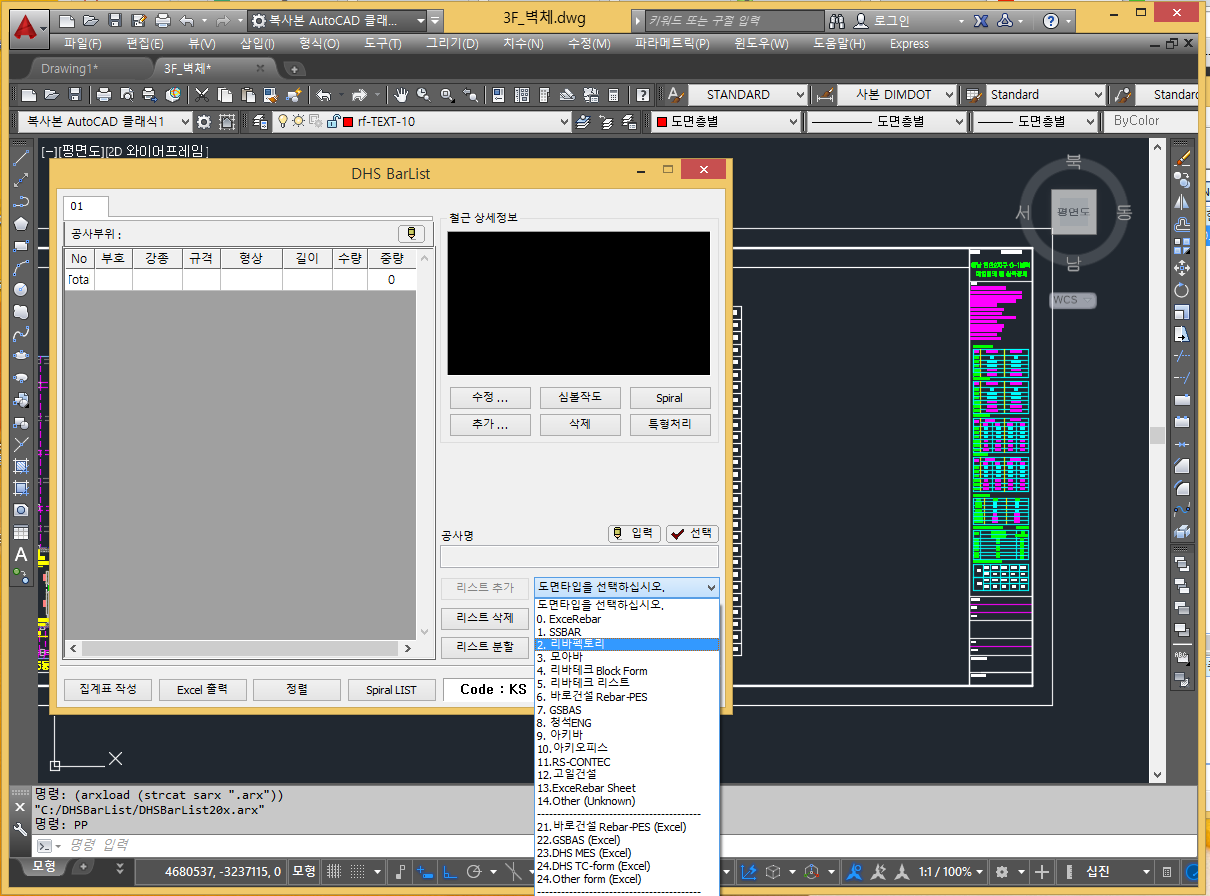Select the Rectangle draw tool
The image size is (1210, 896).
21,245
